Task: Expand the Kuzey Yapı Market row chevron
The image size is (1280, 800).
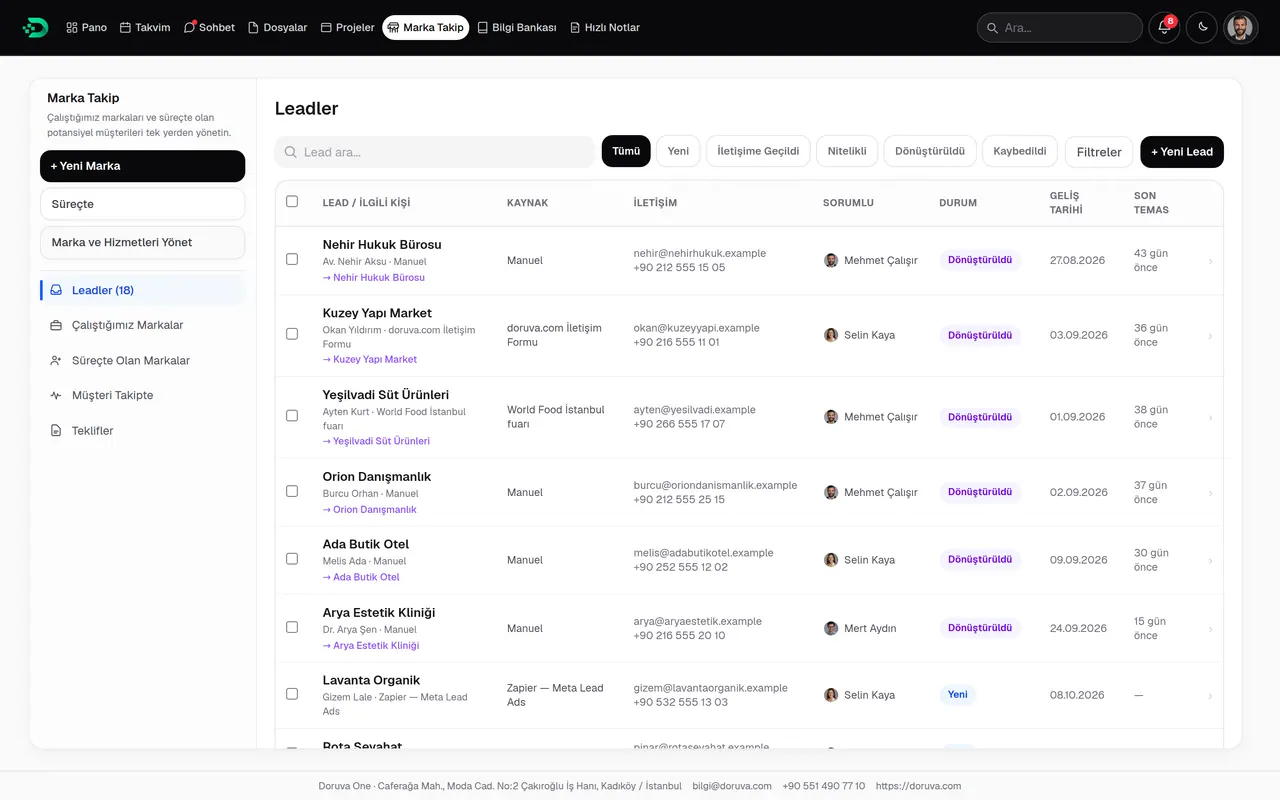Action: tap(1210, 336)
